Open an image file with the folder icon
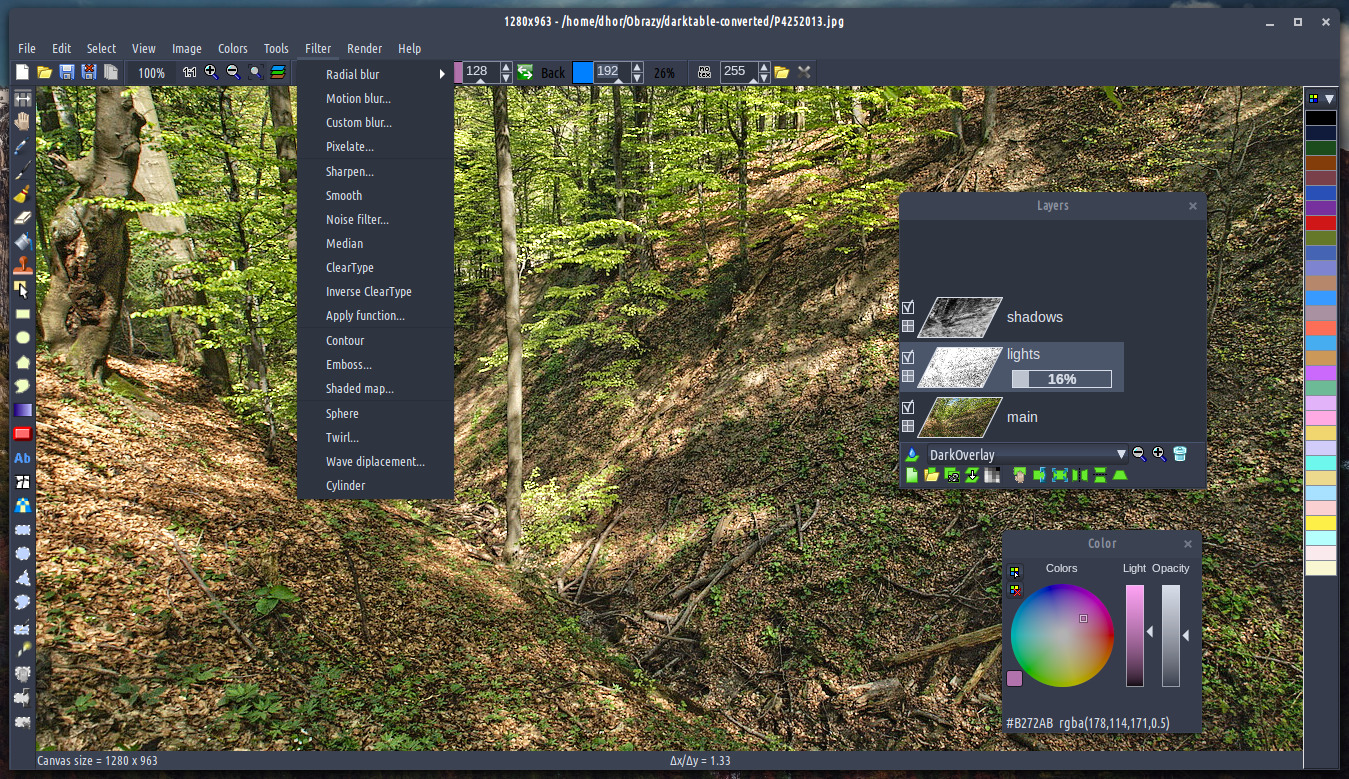 (44, 72)
